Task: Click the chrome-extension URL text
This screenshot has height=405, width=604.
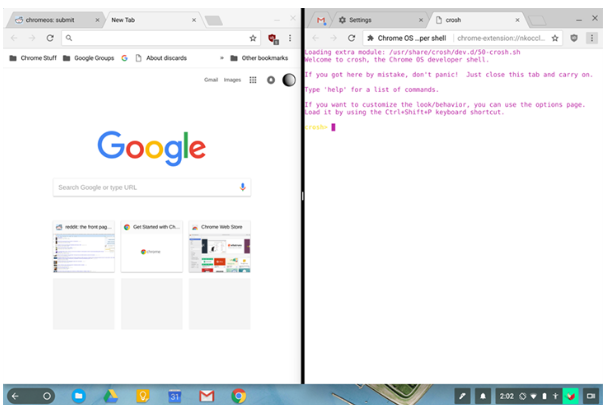Action: click(501, 38)
